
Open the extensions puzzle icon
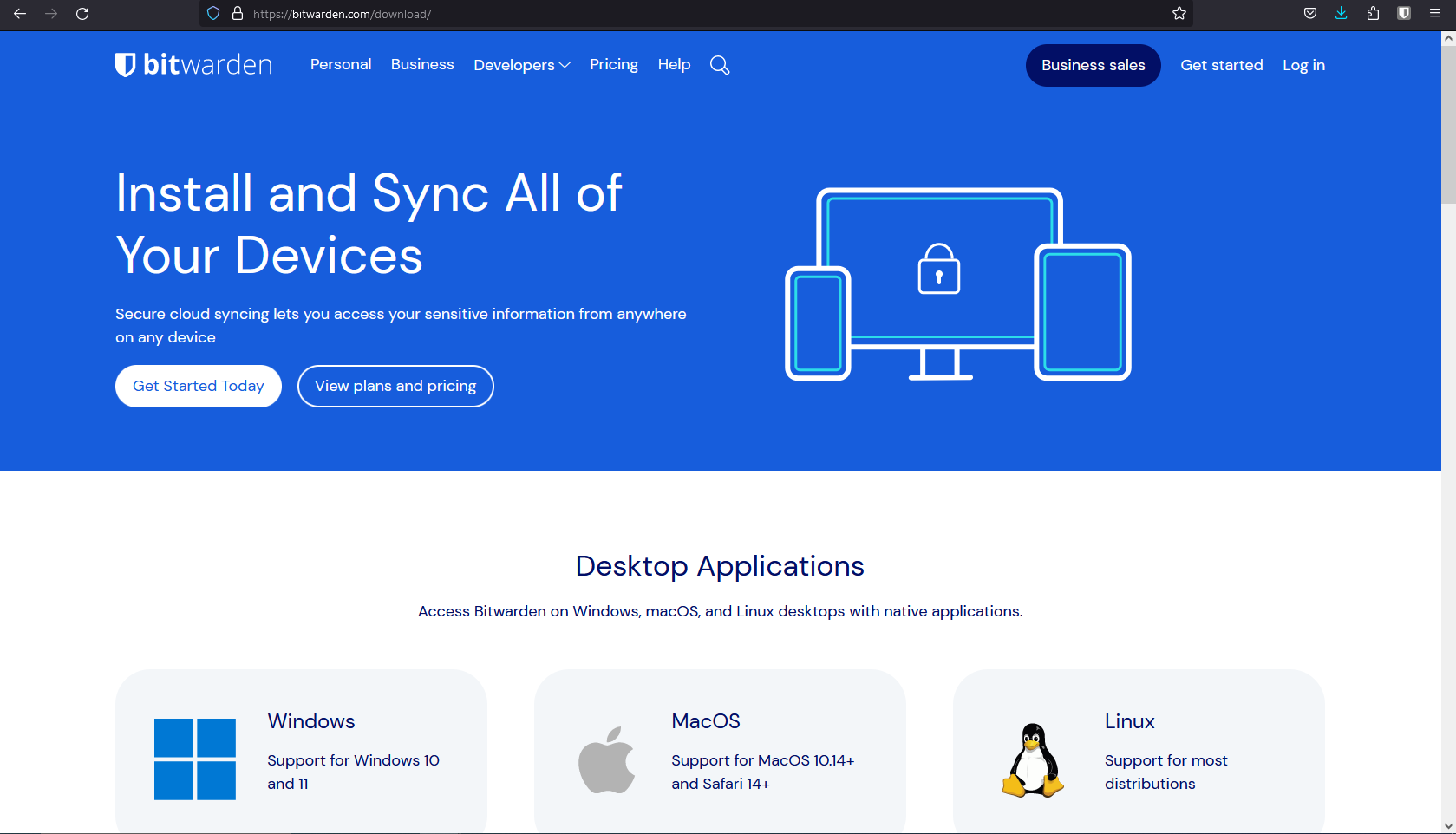pos(1373,14)
